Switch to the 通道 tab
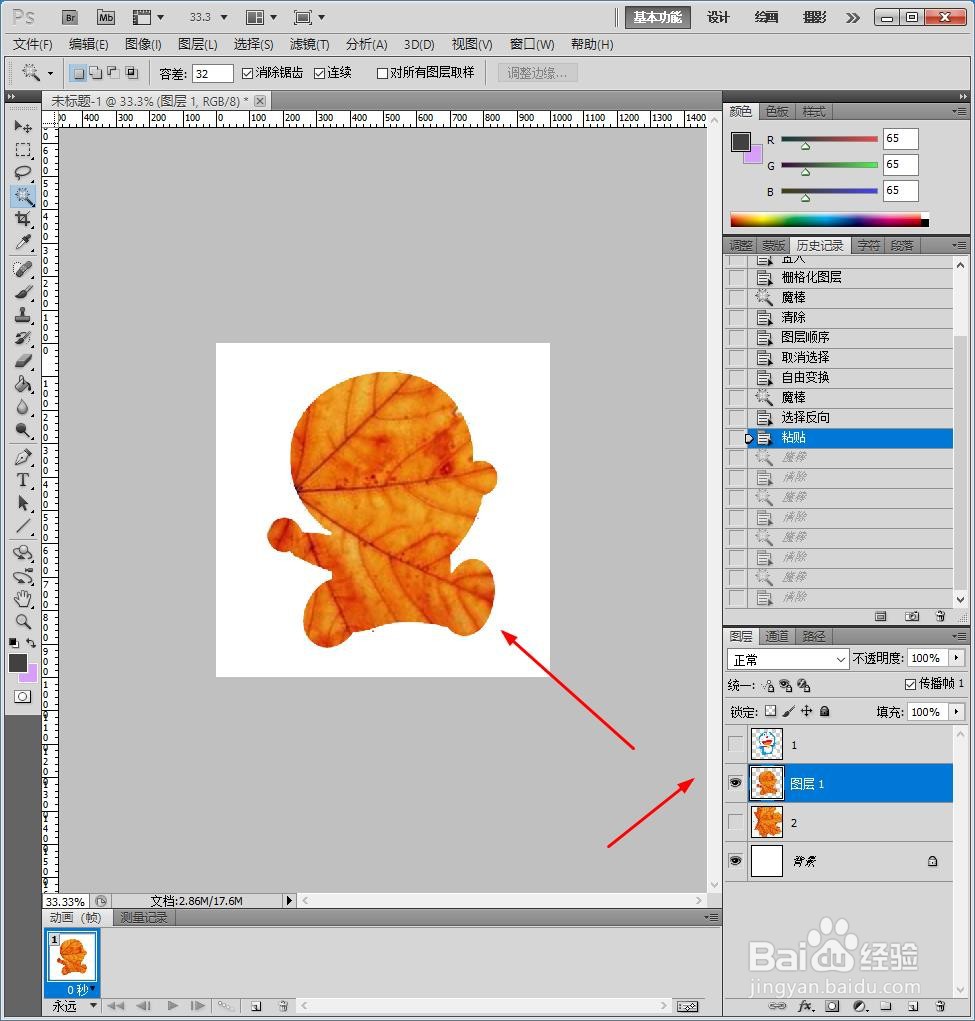Screen dimensions: 975x1021 pyautogui.click(x=777, y=636)
